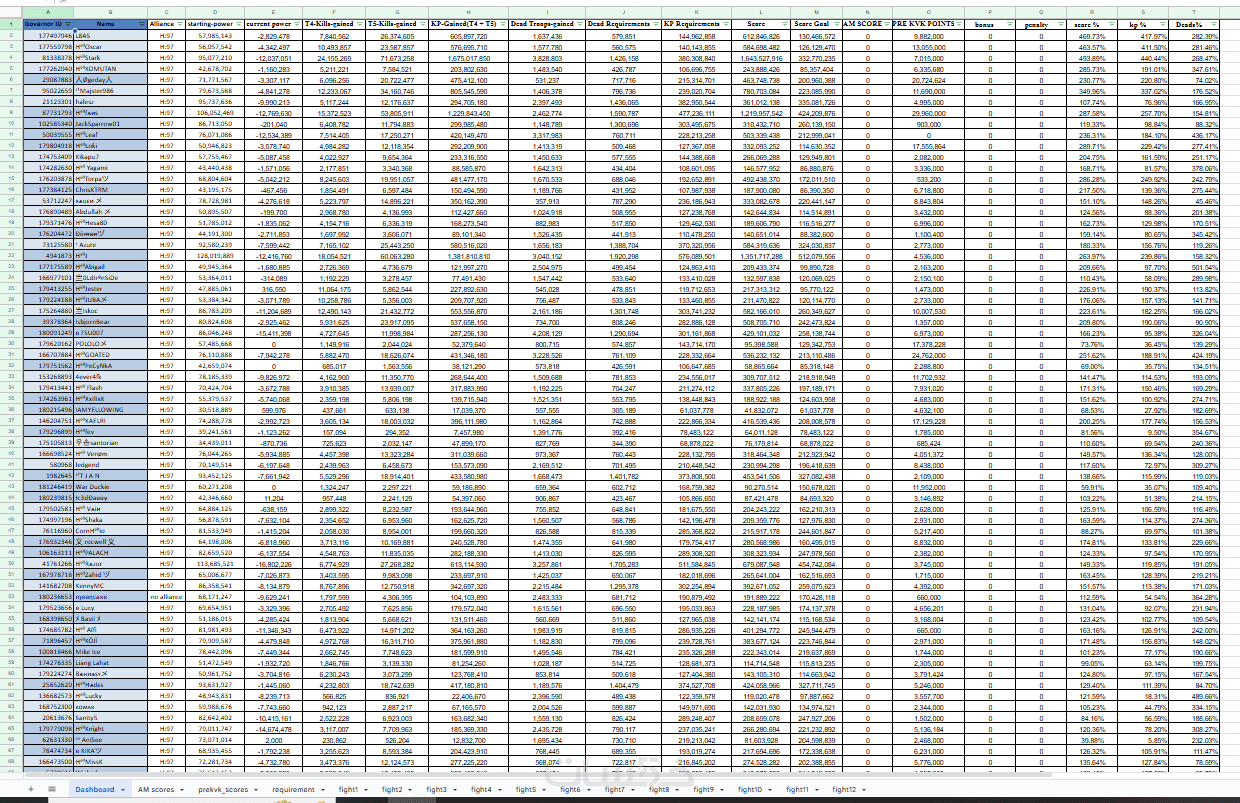Click starting-power value 57,985,143
The height and width of the screenshot is (803, 1240).
coord(215,36)
